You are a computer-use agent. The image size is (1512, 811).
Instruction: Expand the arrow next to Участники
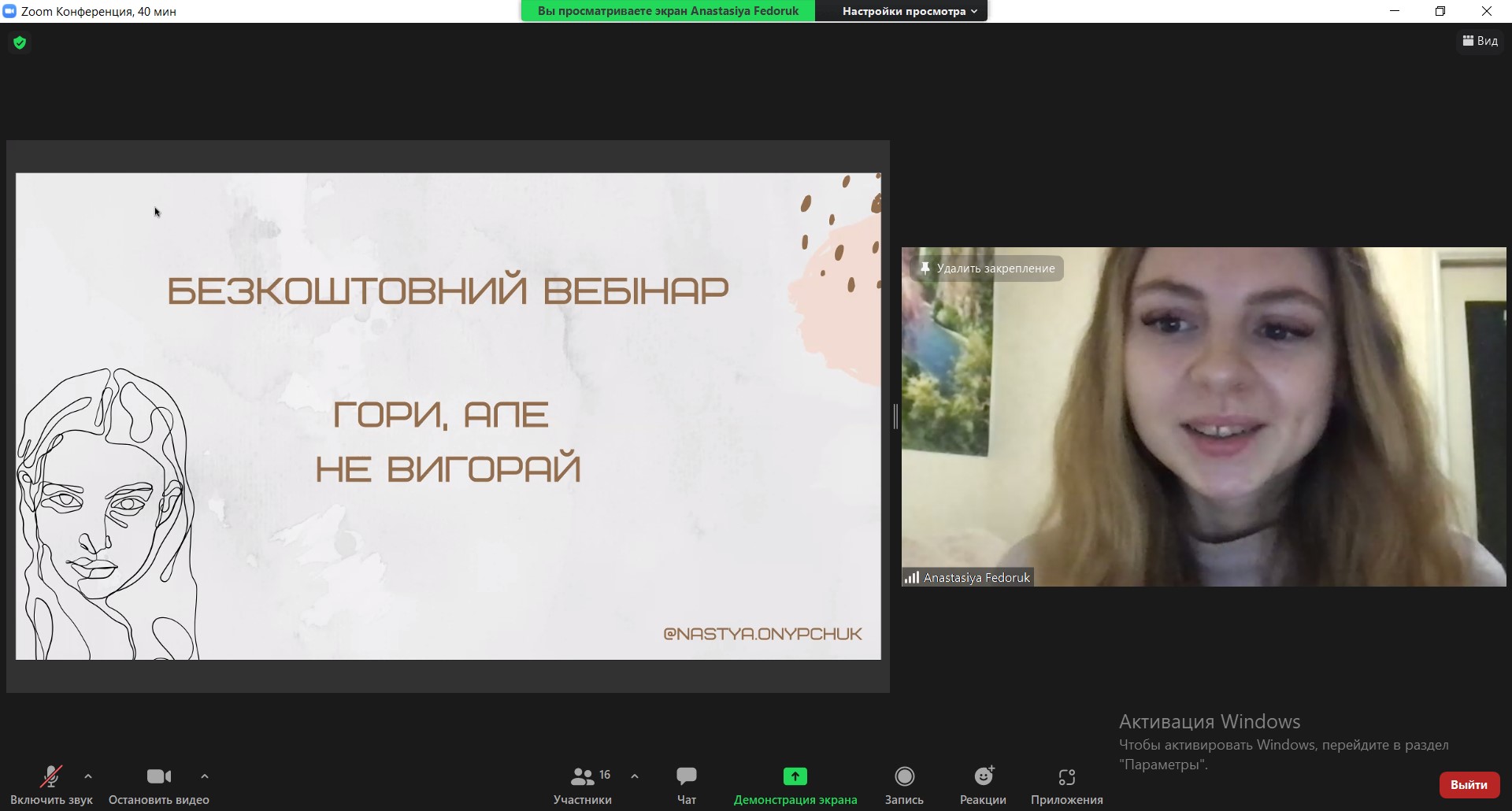(635, 776)
